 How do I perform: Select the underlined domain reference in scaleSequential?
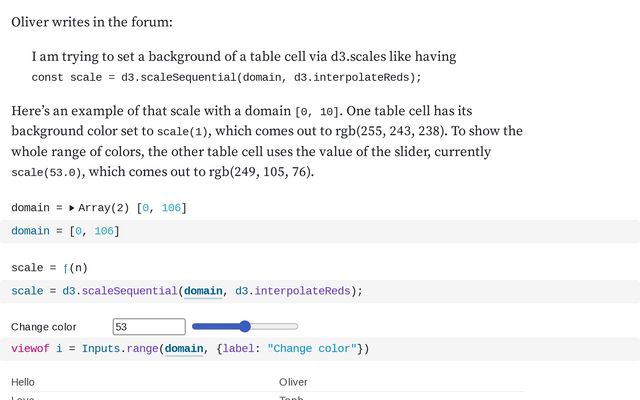[203, 291]
